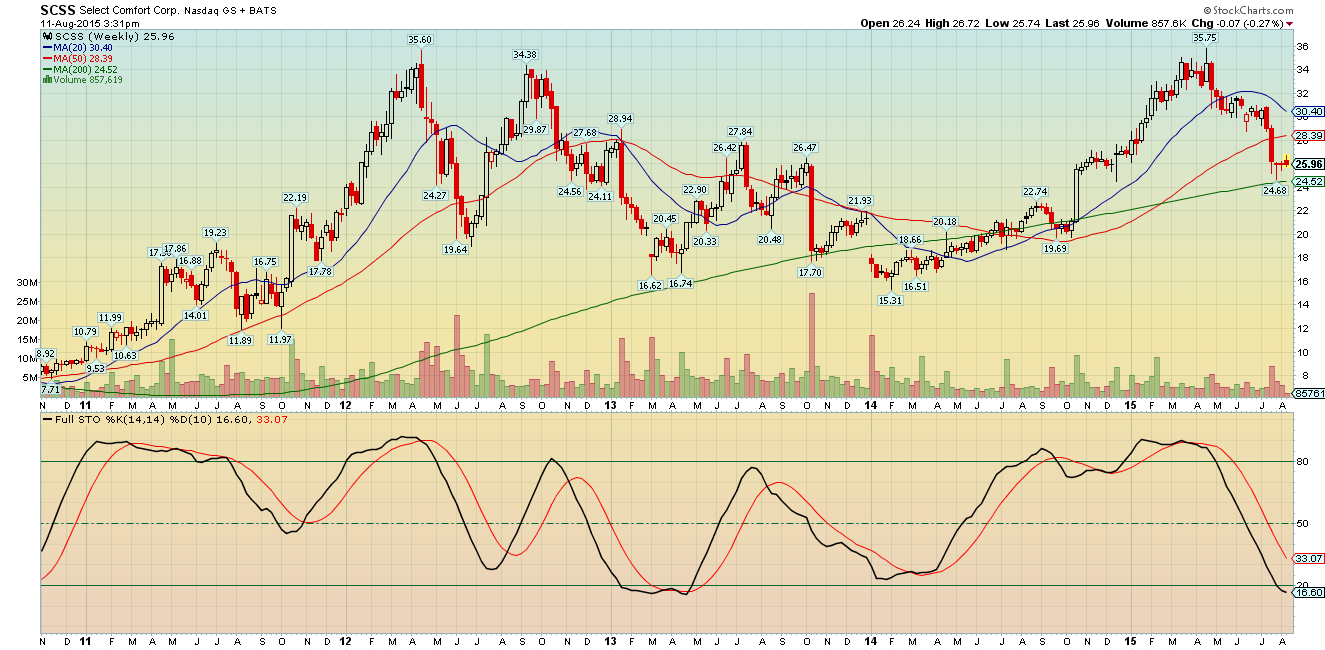Select the green MA(200) line swatch in legend
1325x650 pixels.
point(46,69)
